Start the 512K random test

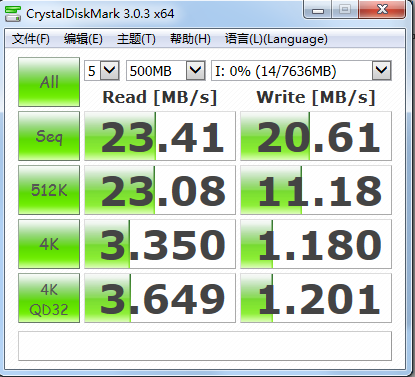[49, 190]
